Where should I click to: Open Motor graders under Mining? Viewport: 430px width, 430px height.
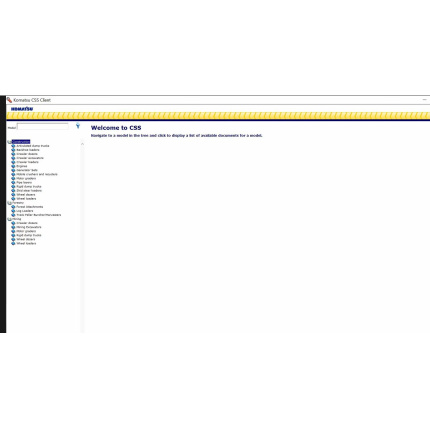pos(26,231)
